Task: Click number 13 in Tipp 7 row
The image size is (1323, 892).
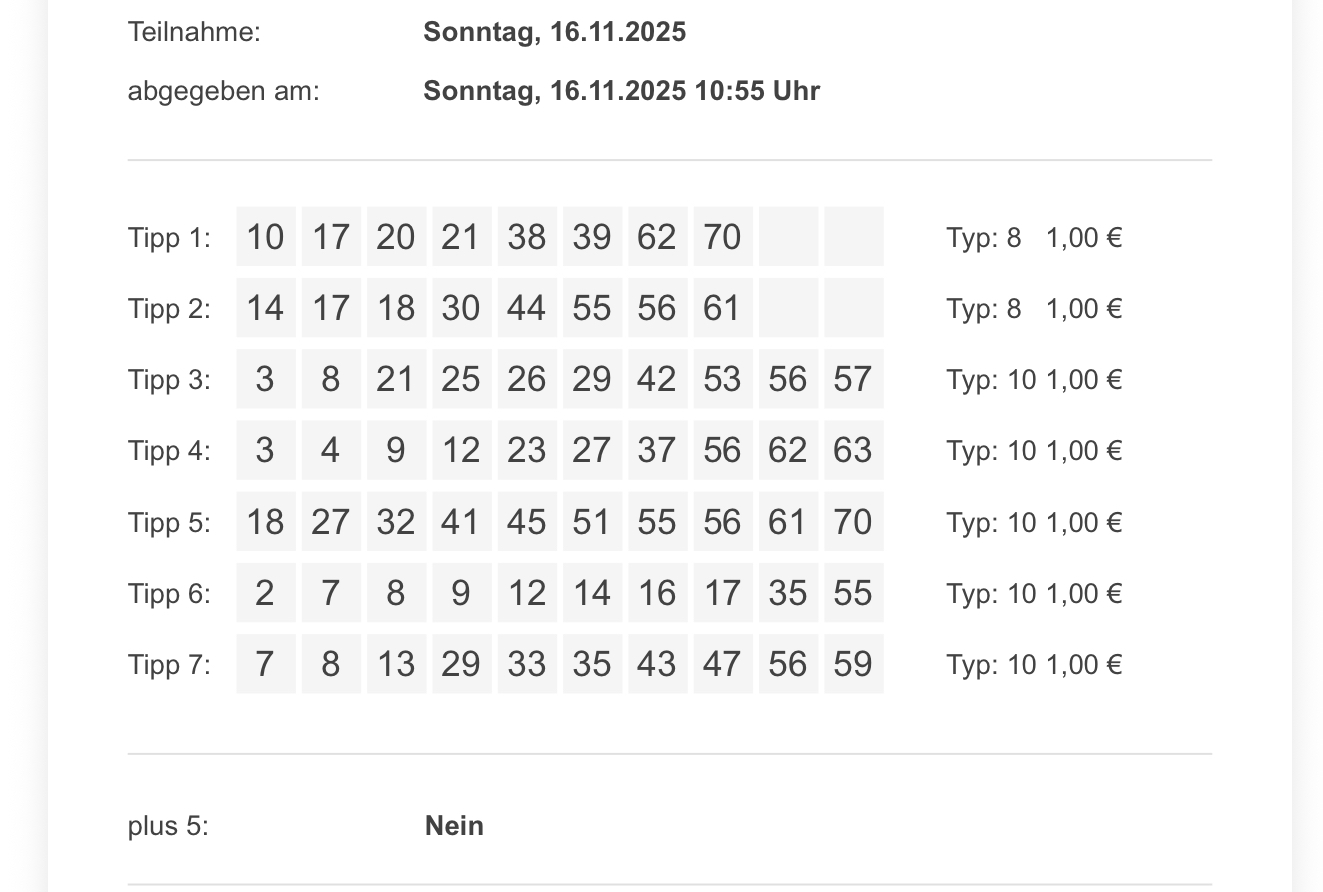Action: (396, 664)
